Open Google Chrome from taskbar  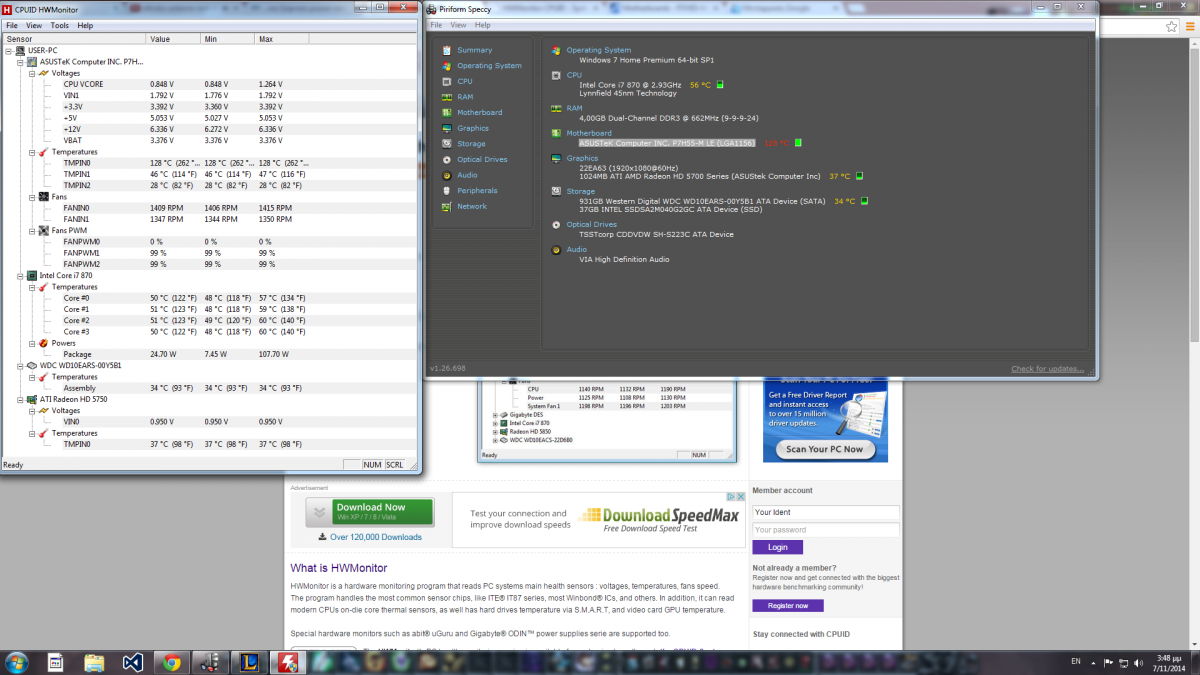(172, 661)
